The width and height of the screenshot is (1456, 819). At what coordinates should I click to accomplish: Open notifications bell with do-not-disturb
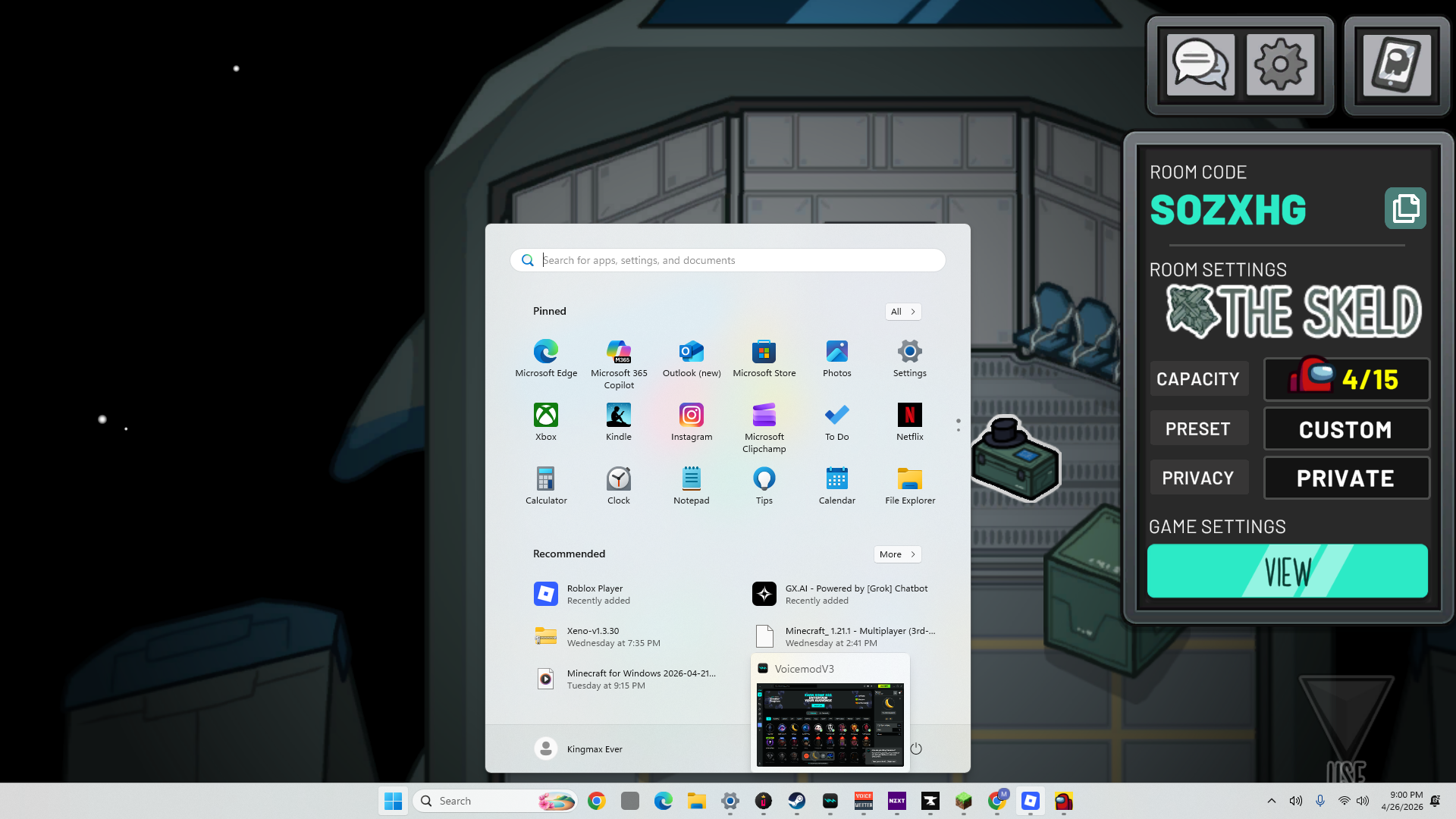point(1435,801)
